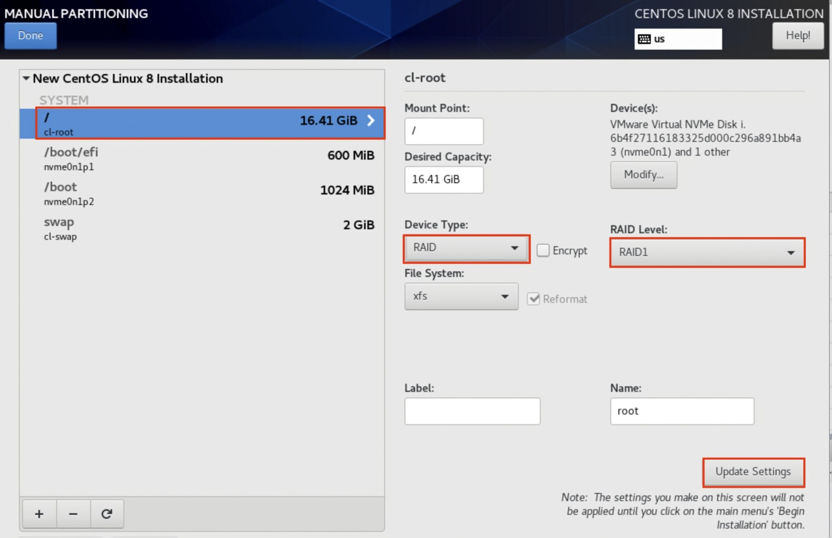Click the Done button
The height and width of the screenshot is (538, 832).
coord(30,36)
